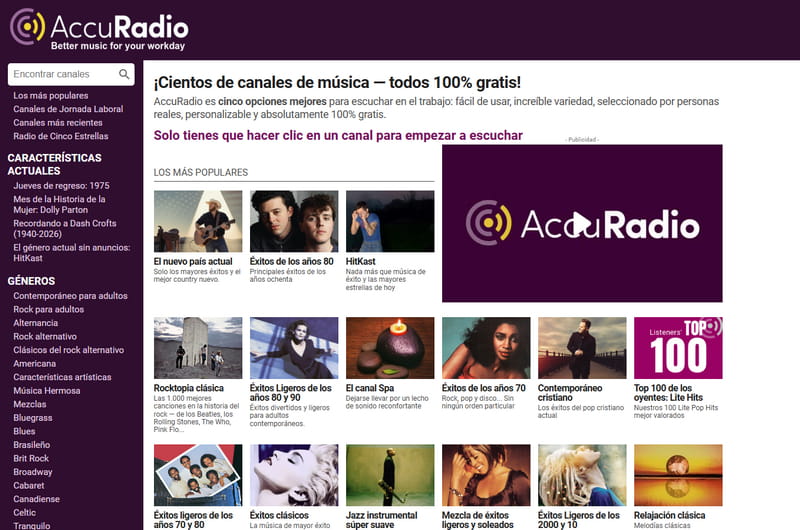
Task: Select Rock alternativo genre
Action: click(x=45, y=336)
